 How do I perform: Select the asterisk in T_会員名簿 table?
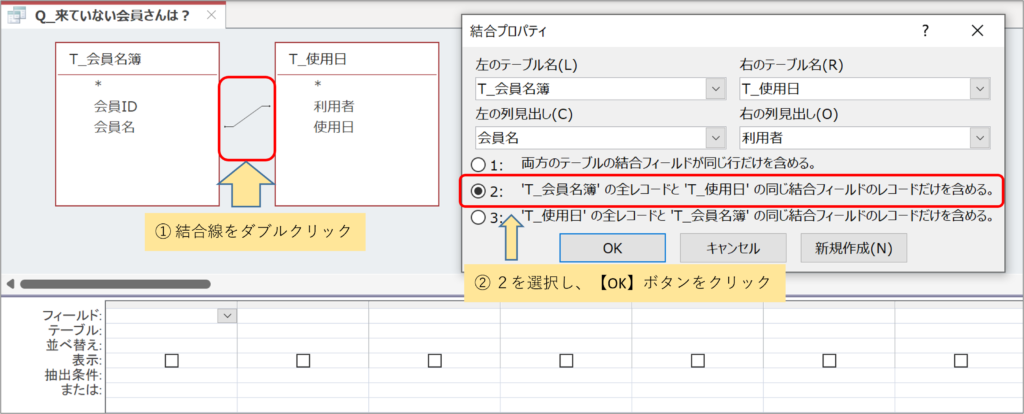97,85
